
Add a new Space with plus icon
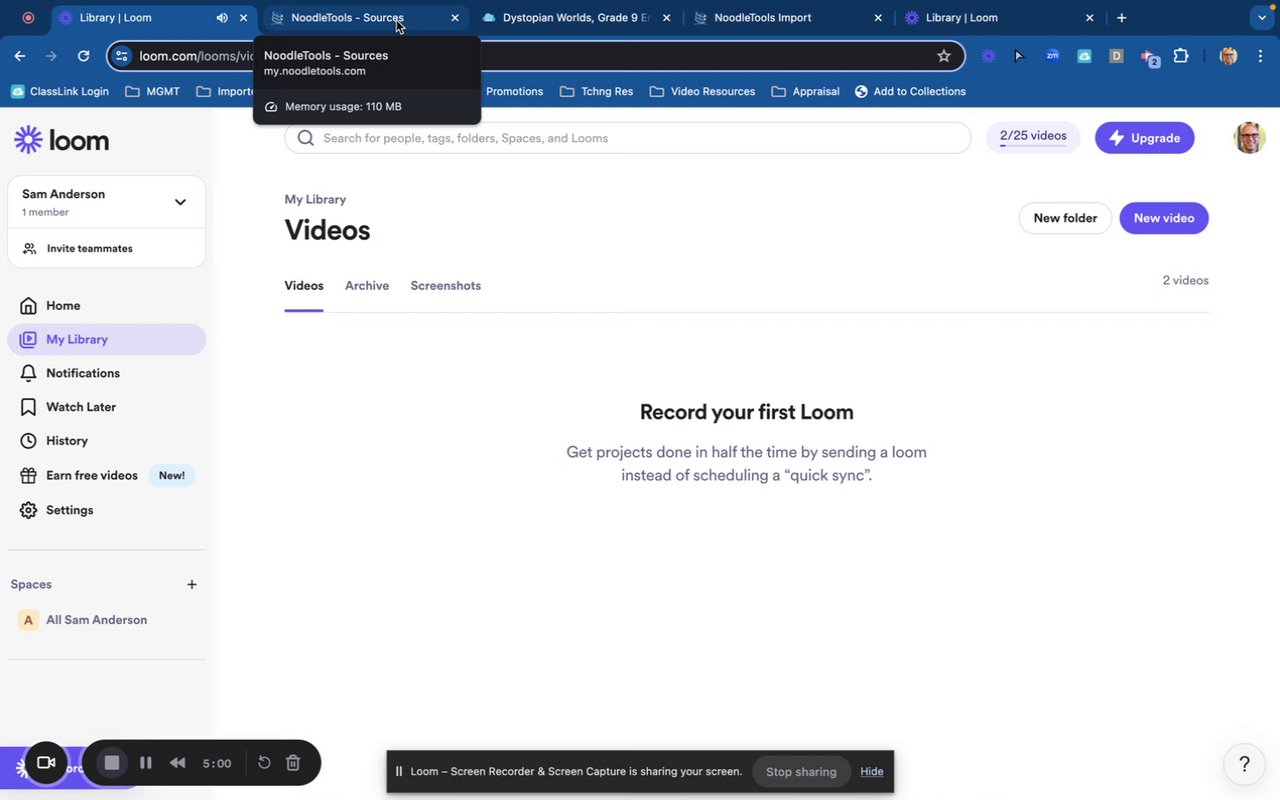click(192, 584)
